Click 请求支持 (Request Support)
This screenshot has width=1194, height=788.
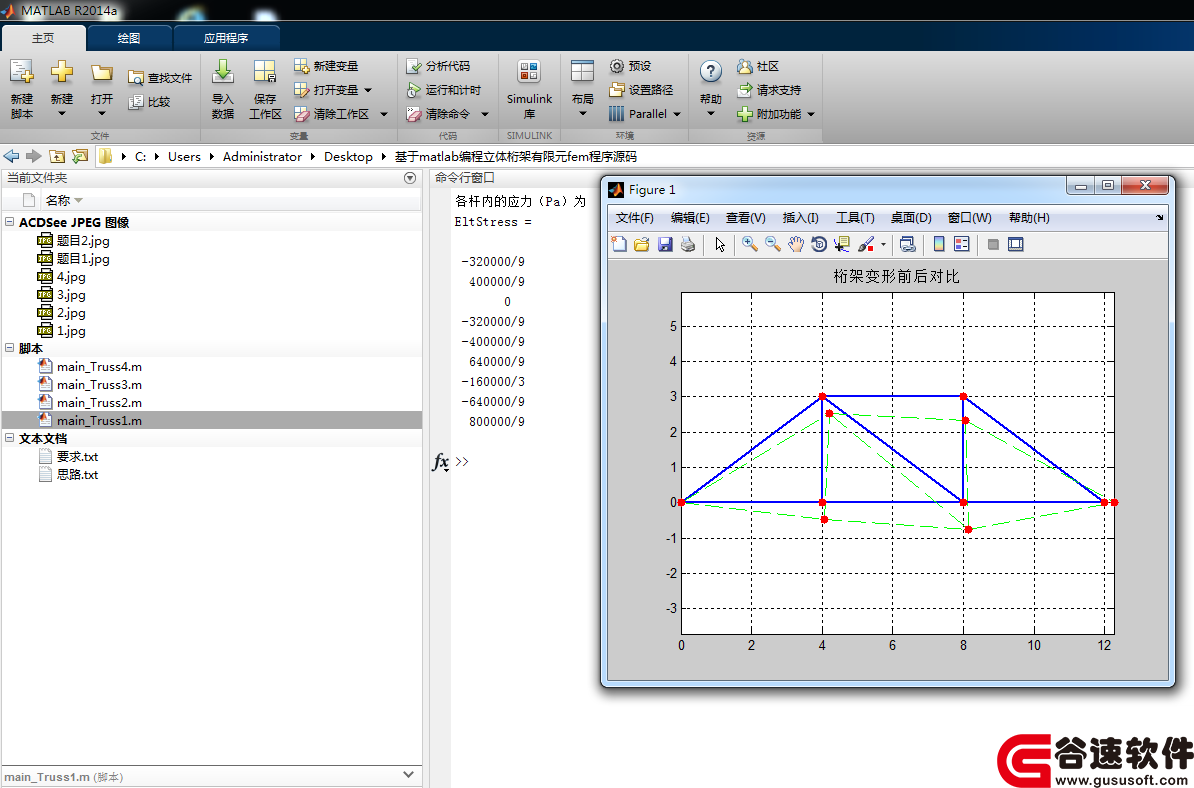click(x=769, y=90)
